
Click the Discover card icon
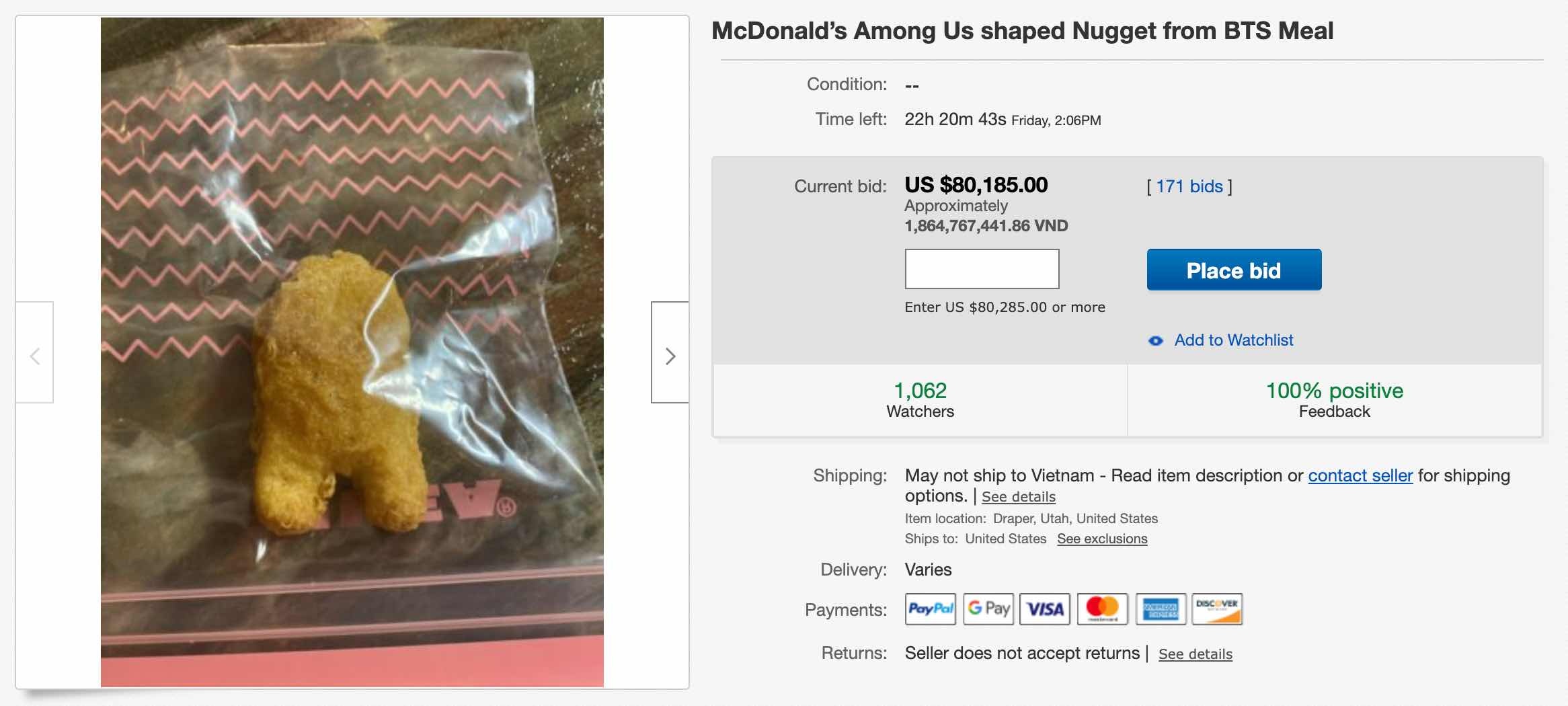pyautogui.click(x=1217, y=609)
